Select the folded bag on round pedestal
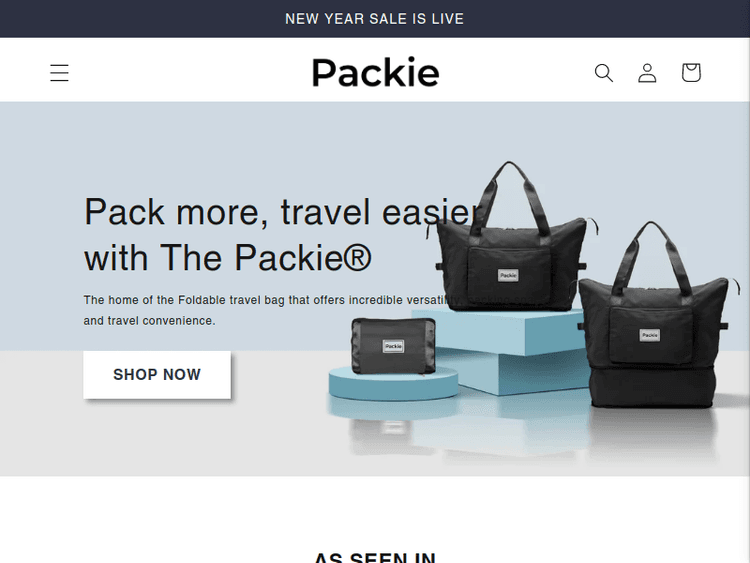The image size is (750, 563). [394, 346]
